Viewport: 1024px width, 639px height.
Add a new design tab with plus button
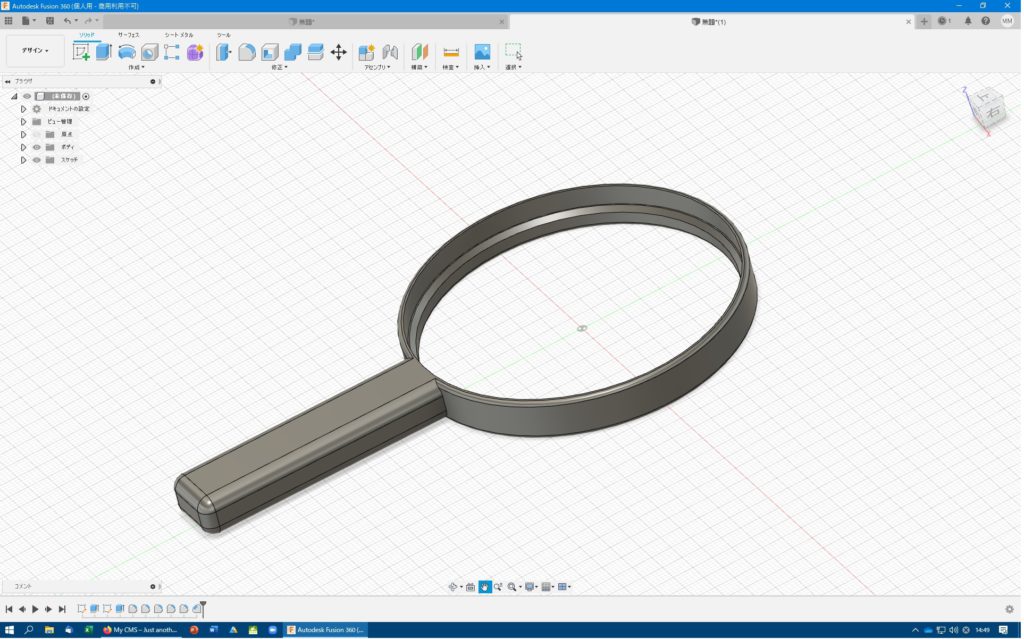click(923, 22)
